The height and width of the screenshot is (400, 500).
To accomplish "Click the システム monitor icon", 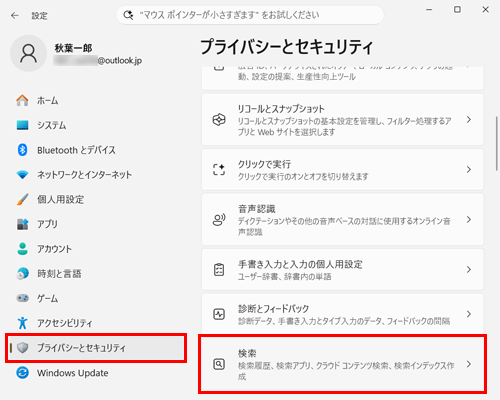I will [22, 125].
